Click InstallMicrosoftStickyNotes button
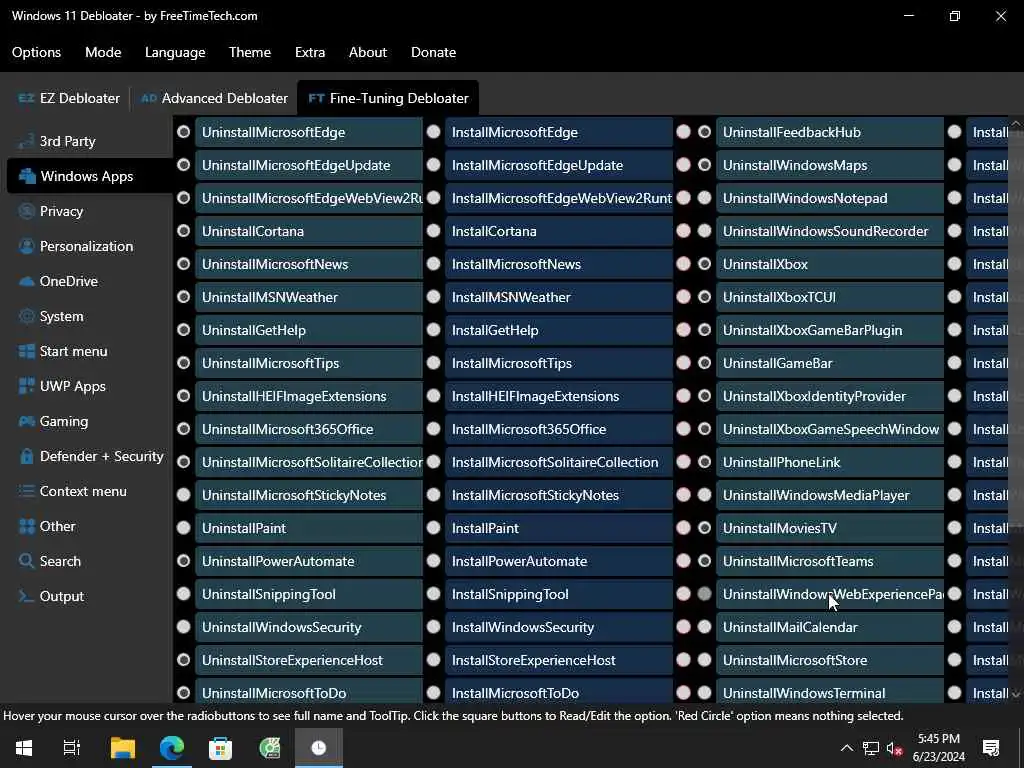1024x768 pixels. click(x=559, y=495)
